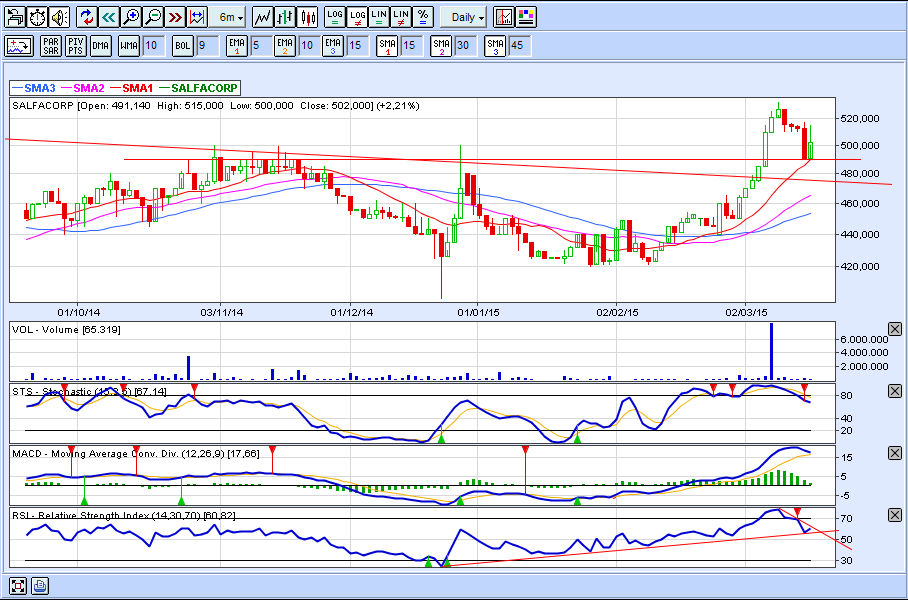Switch to line chart style icon

(x=263, y=17)
